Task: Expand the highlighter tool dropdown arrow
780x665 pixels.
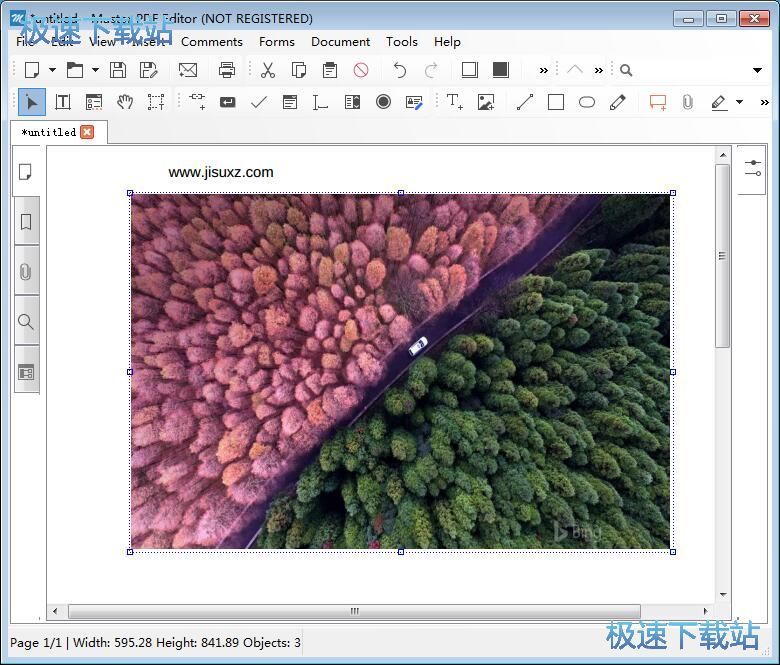Action: 740,102
